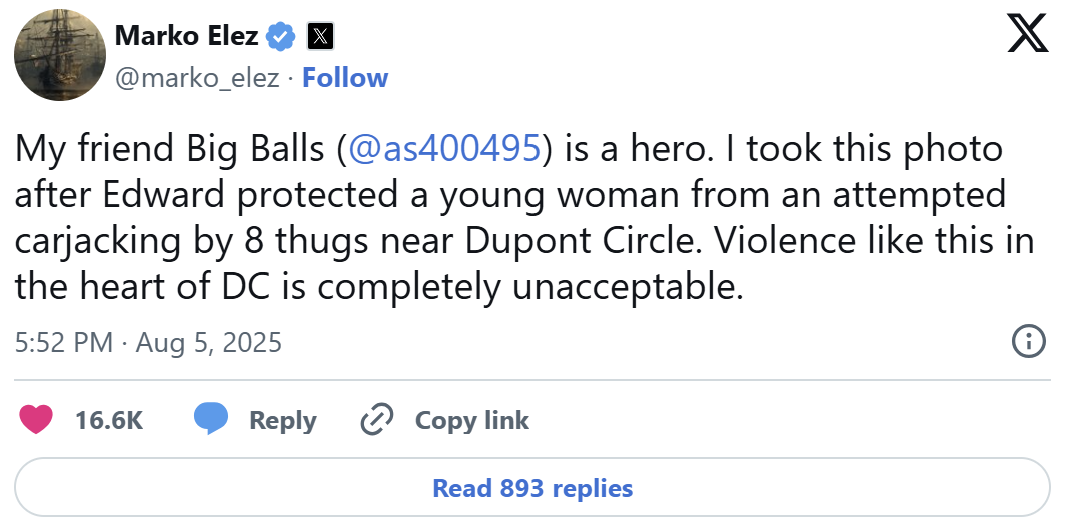Image resolution: width=1066 pixels, height=528 pixels.
Task: Open the 5:52 PM timestamp link
Action: pyautogui.click(x=63, y=343)
